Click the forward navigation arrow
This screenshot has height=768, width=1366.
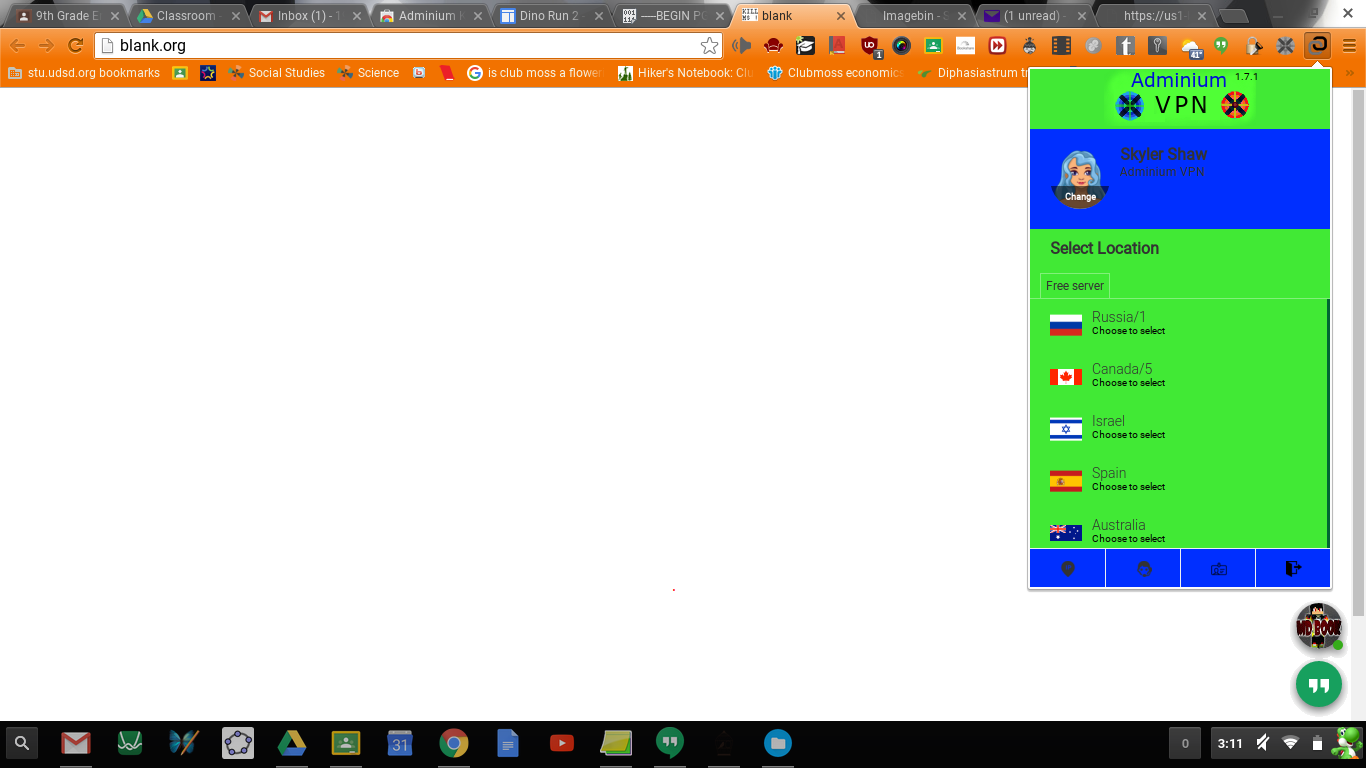click(x=46, y=45)
